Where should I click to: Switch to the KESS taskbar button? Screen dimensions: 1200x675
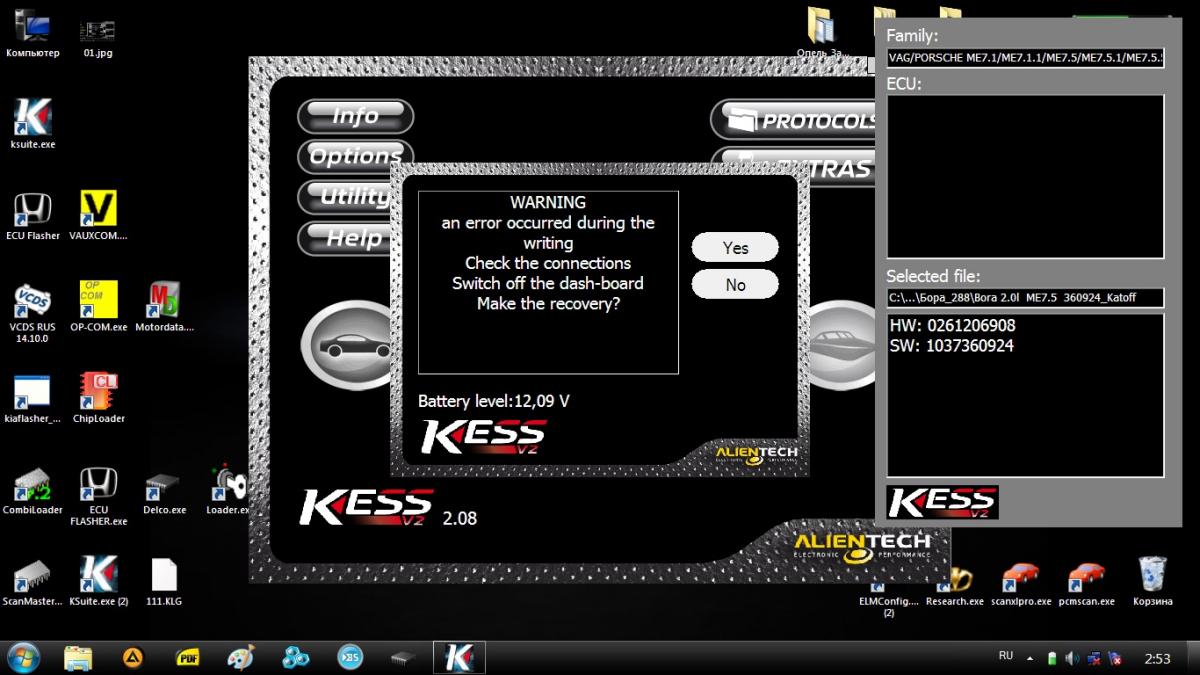(459, 657)
